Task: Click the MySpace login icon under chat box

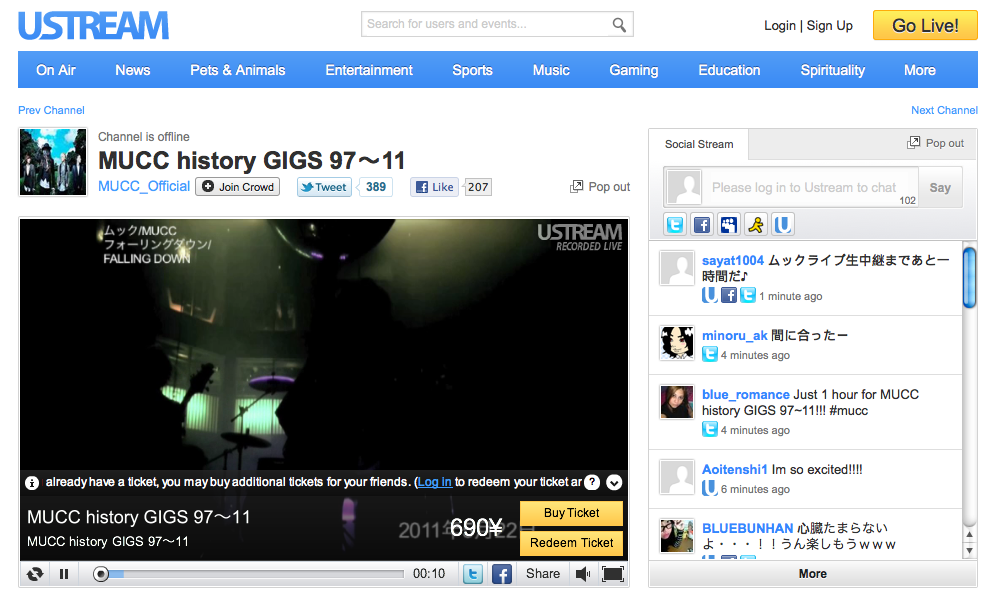Action: click(729, 224)
